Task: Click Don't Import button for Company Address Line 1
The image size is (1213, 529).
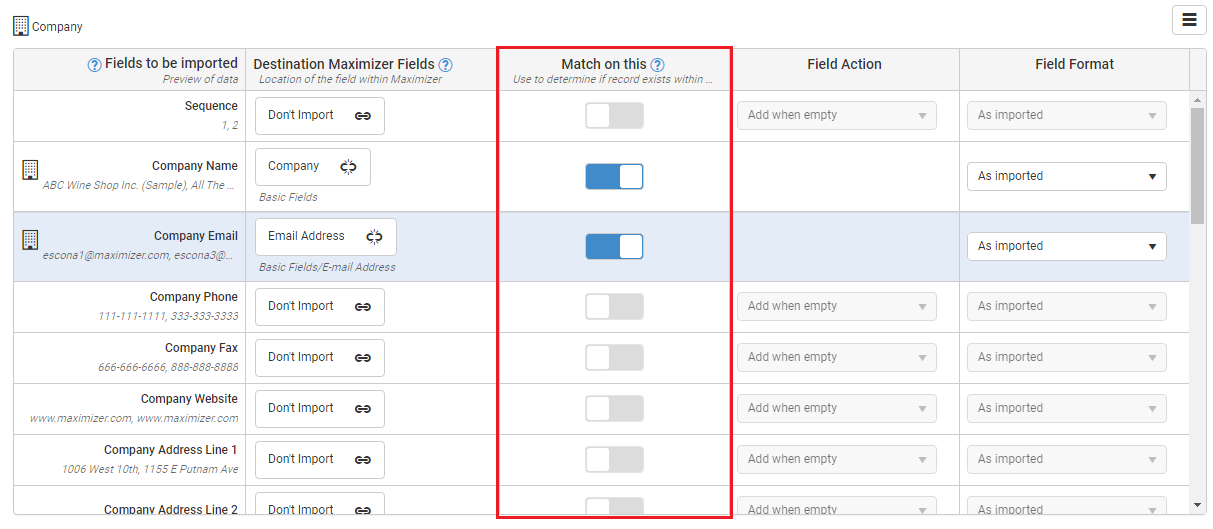Action: click(320, 460)
